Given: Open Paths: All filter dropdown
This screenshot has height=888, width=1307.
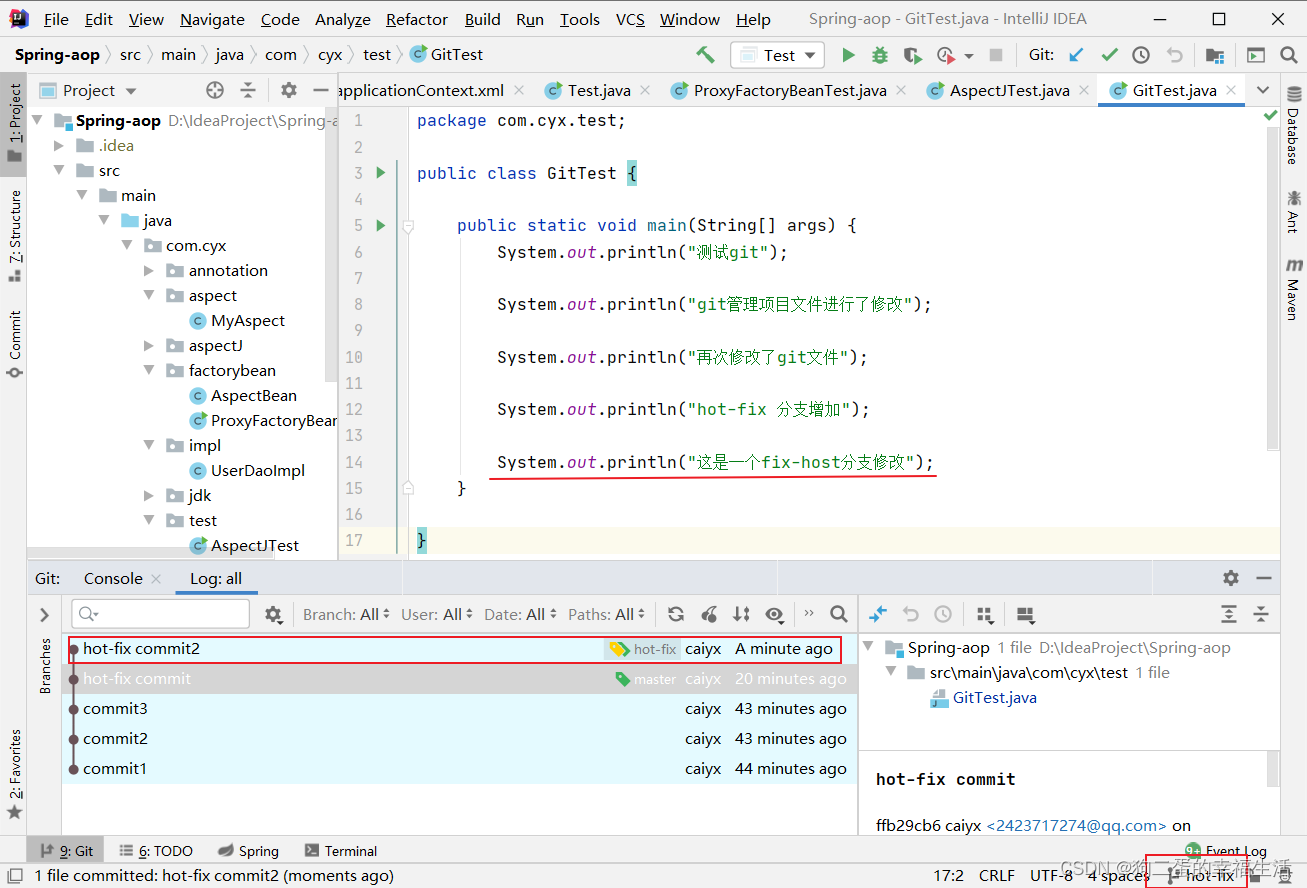Looking at the screenshot, I should [607, 614].
